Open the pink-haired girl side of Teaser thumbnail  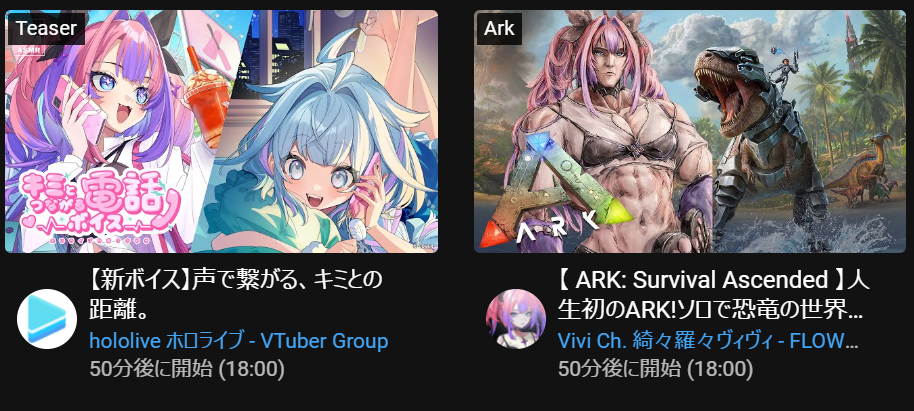[x=111, y=131]
